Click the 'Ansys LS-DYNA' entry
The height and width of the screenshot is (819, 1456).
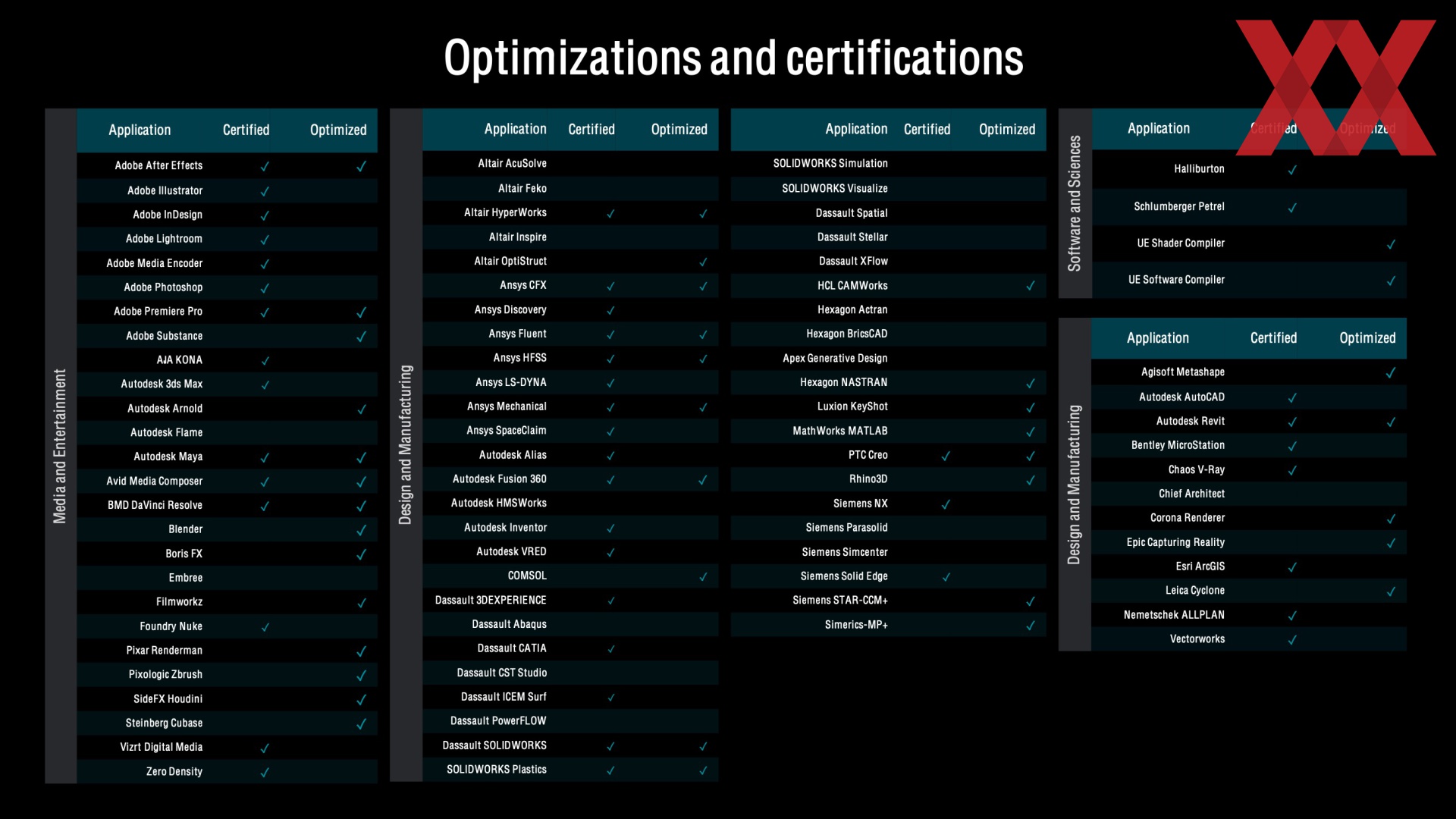(511, 382)
